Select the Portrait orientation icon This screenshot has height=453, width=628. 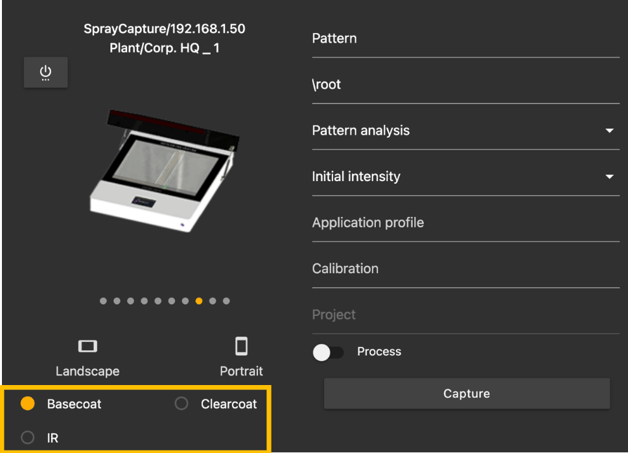click(x=241, y=346)
